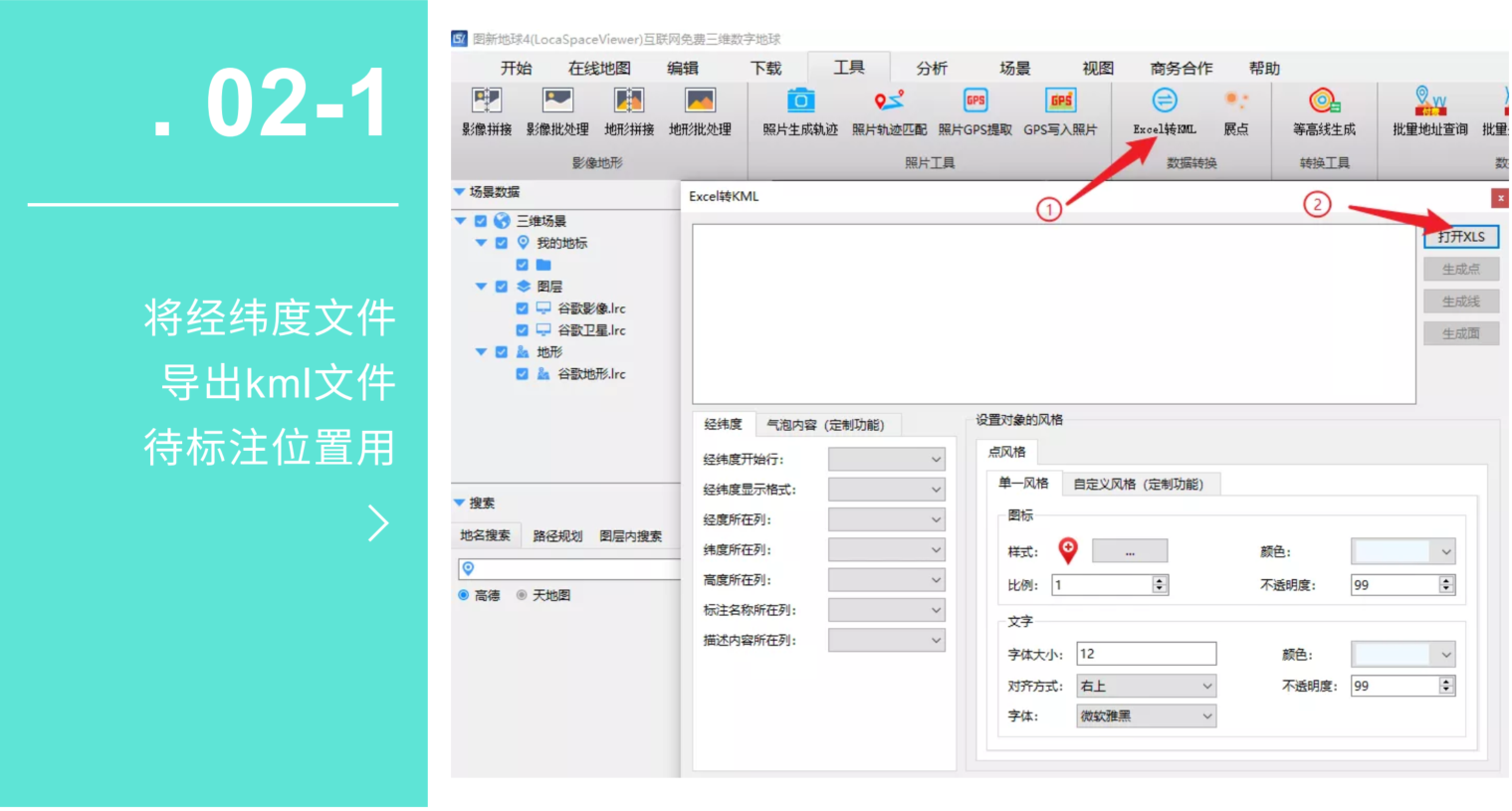Viewport: 1512px width, 811px height.
Task: Launch the Excel转KML converter
Action: tap(1165, 111)
